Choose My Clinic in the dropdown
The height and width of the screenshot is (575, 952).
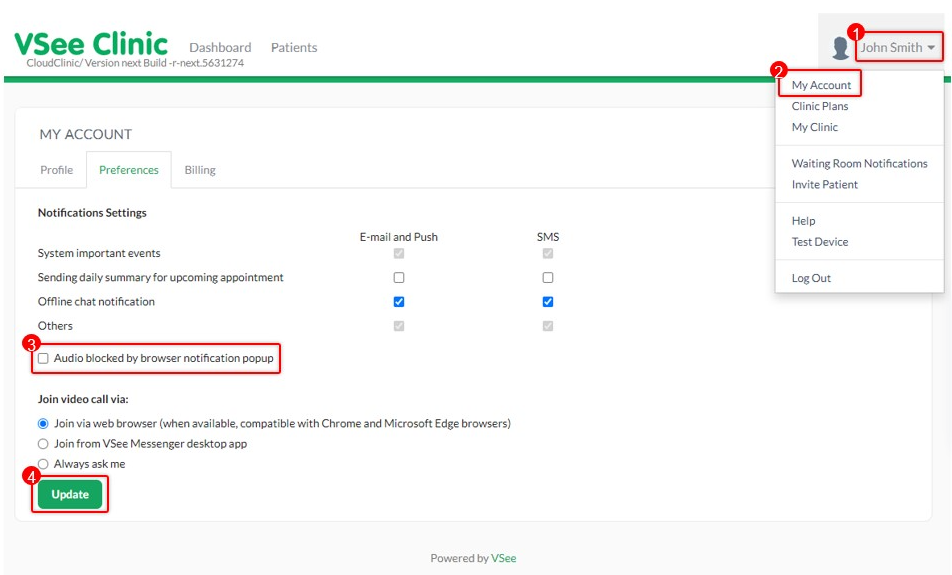pyautogui.click(x=814, y=127)
